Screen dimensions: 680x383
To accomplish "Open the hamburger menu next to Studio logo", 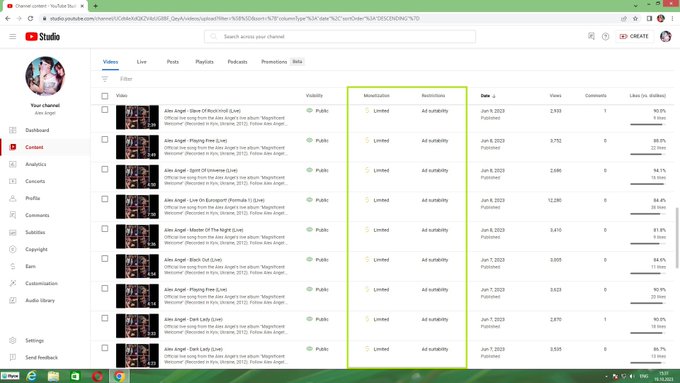I will (x=13, y=36).
